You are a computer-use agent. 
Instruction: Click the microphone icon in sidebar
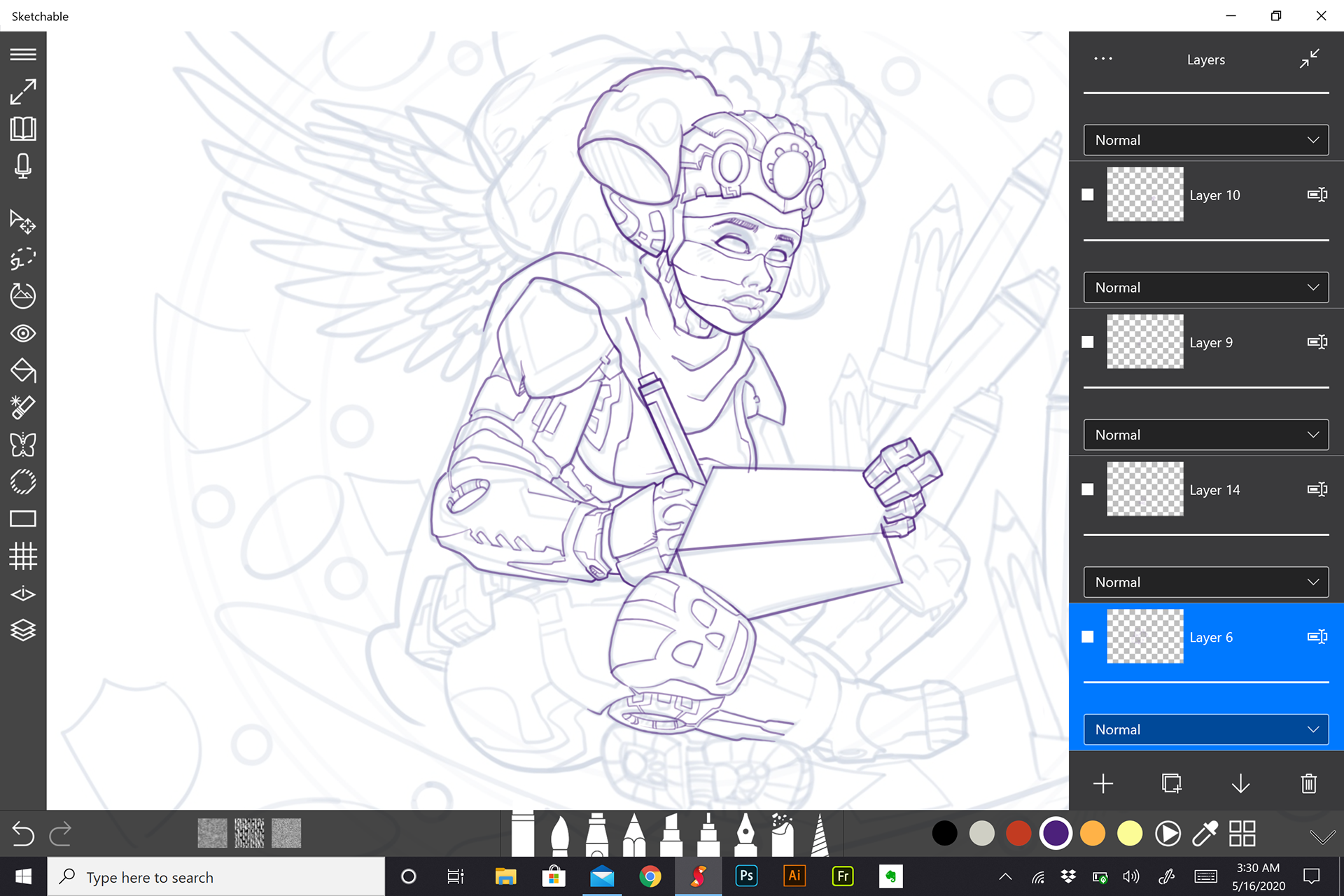23,167
